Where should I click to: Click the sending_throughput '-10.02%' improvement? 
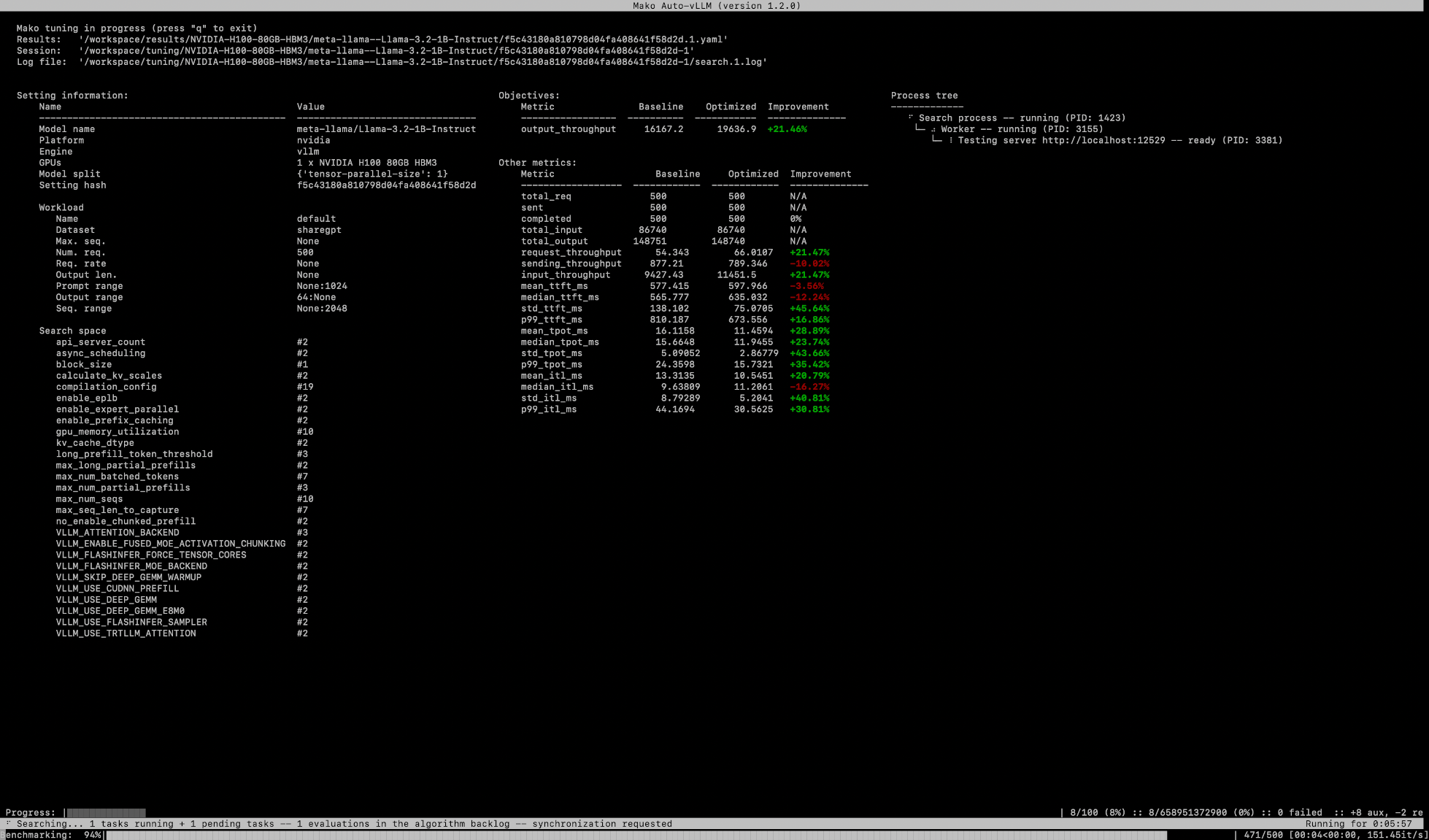click(809, 263)
